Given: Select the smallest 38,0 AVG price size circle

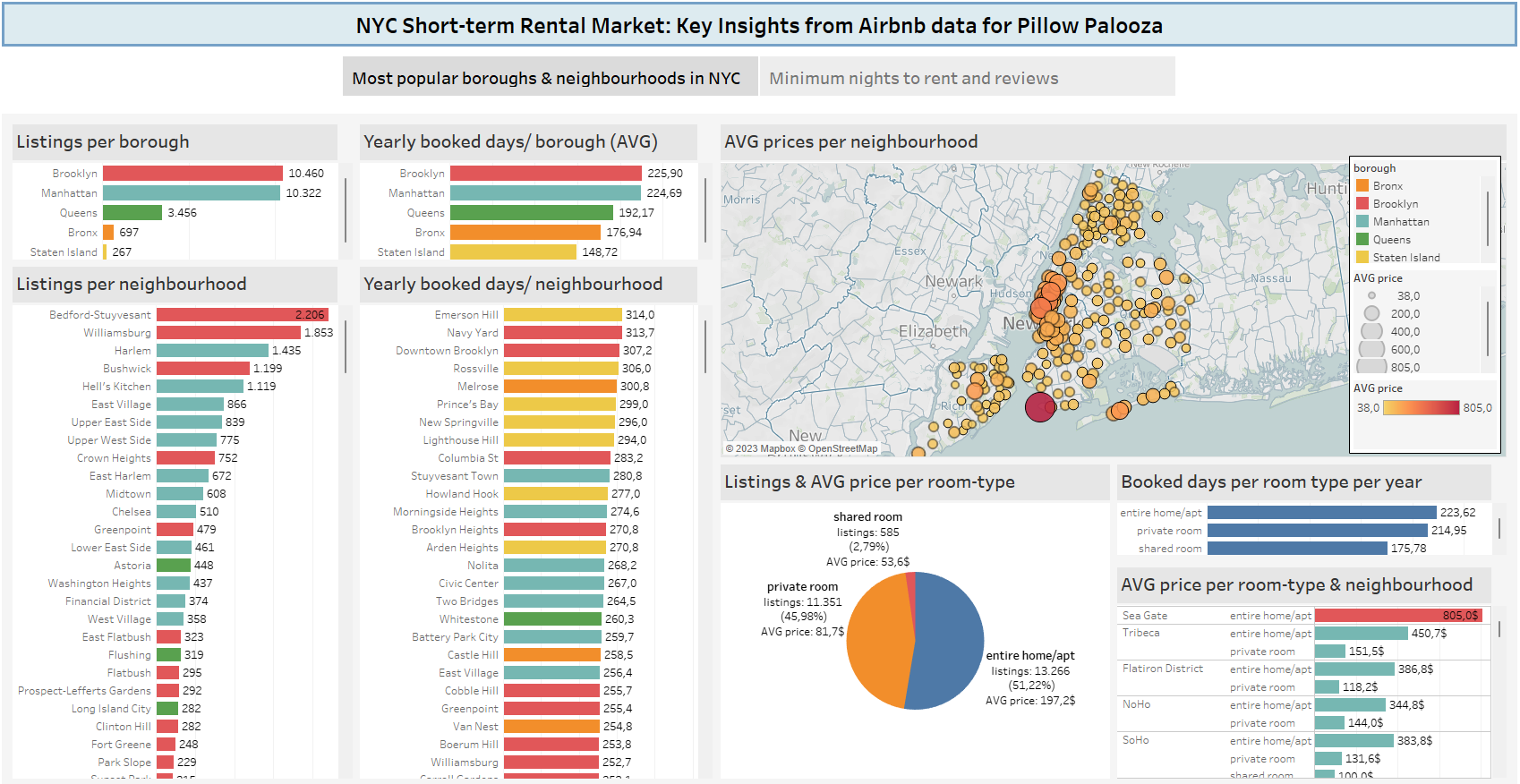Looking at the screenshot, I should click(1371, 296).
